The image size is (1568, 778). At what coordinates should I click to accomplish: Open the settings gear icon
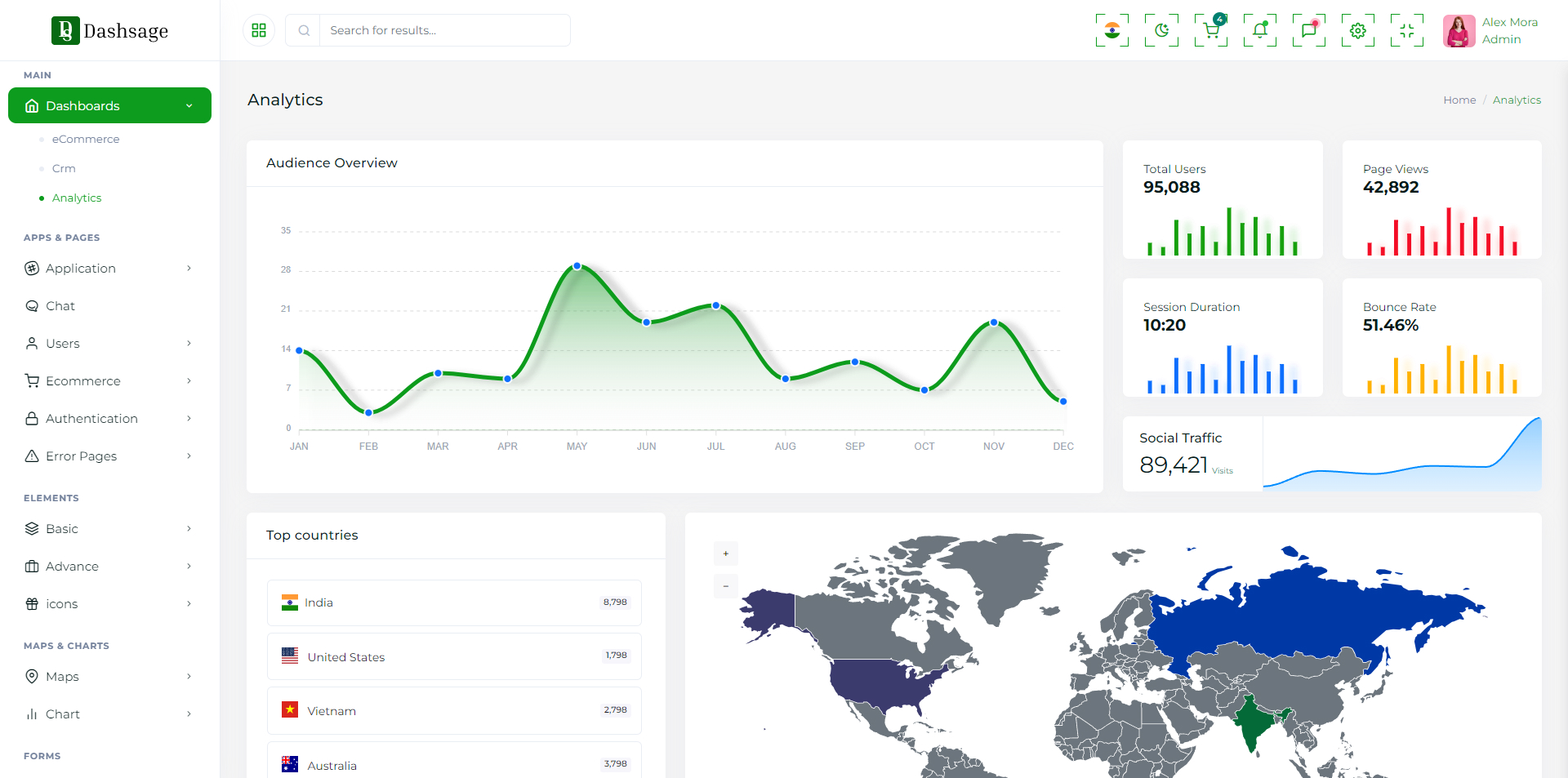pyautogui.click(x=1357, y=31)
